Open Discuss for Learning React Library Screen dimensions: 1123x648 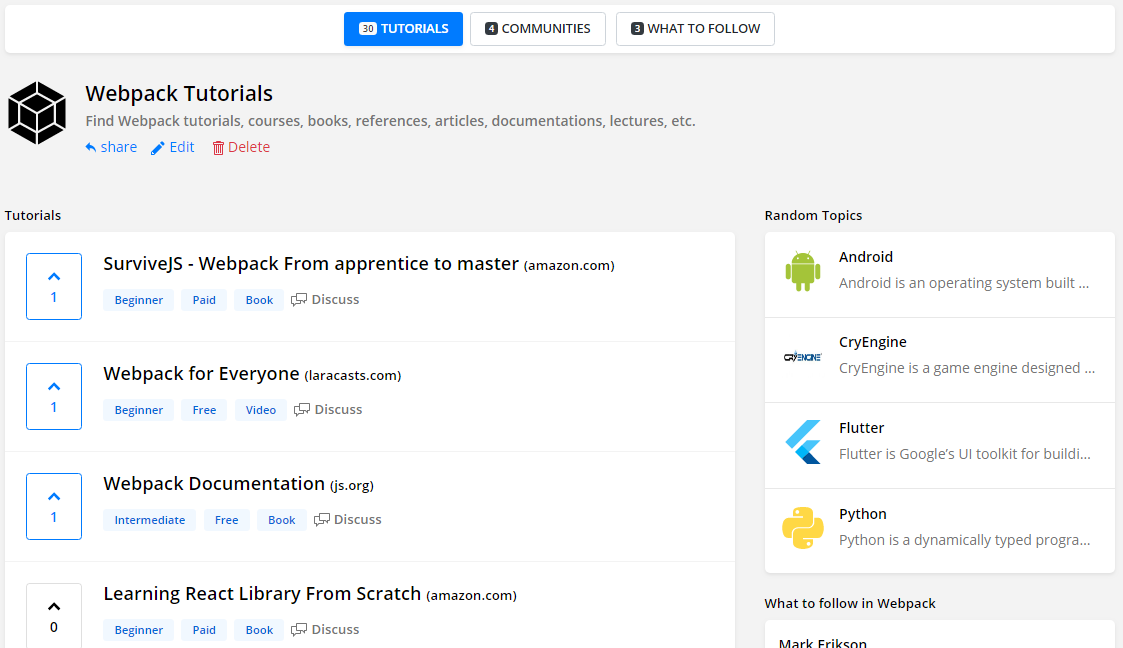[x=325, y=629]
